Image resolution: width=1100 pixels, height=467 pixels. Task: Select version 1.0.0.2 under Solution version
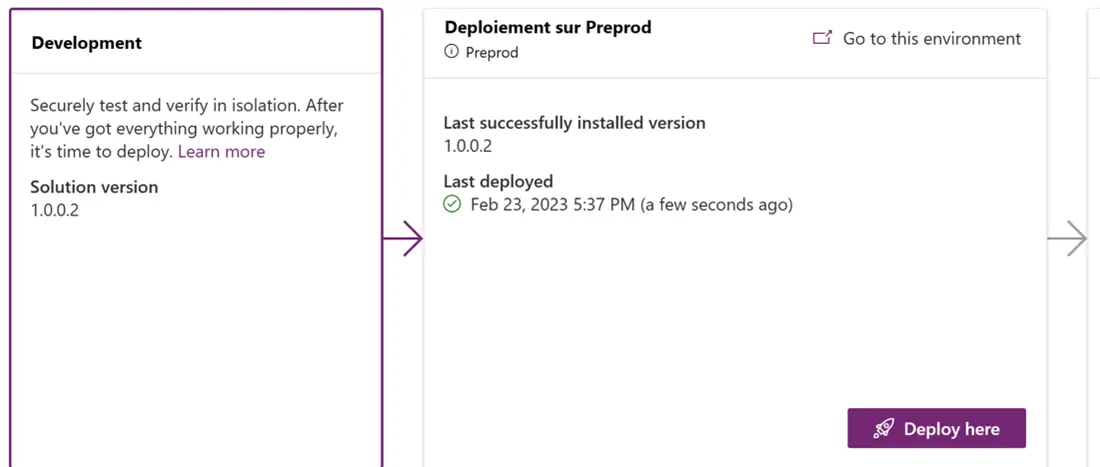click(54, 210)
